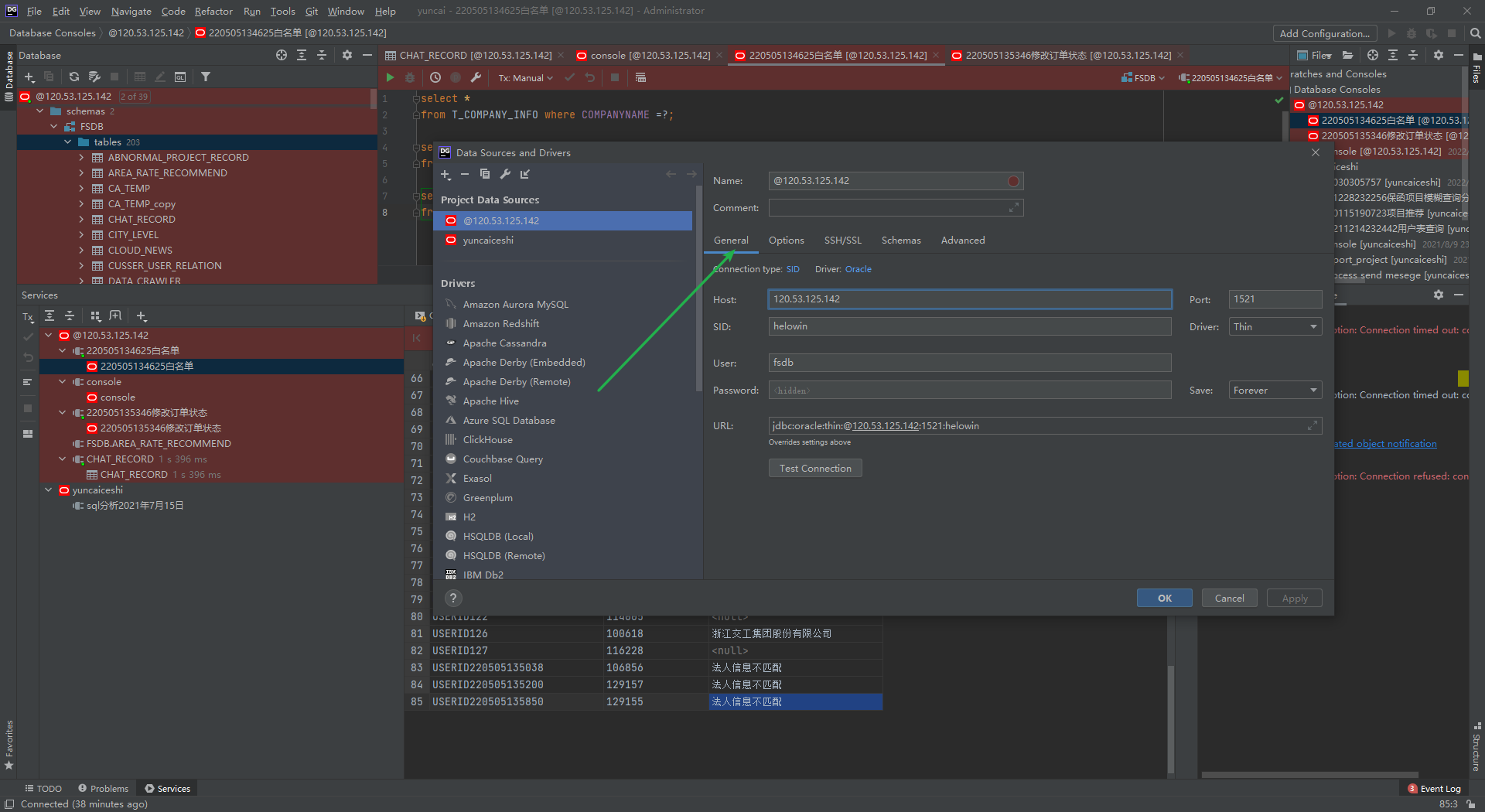Viewport: 1485px width, 812px height.
Task: Switch to the Options tab
Action: [x=787, y=241]
